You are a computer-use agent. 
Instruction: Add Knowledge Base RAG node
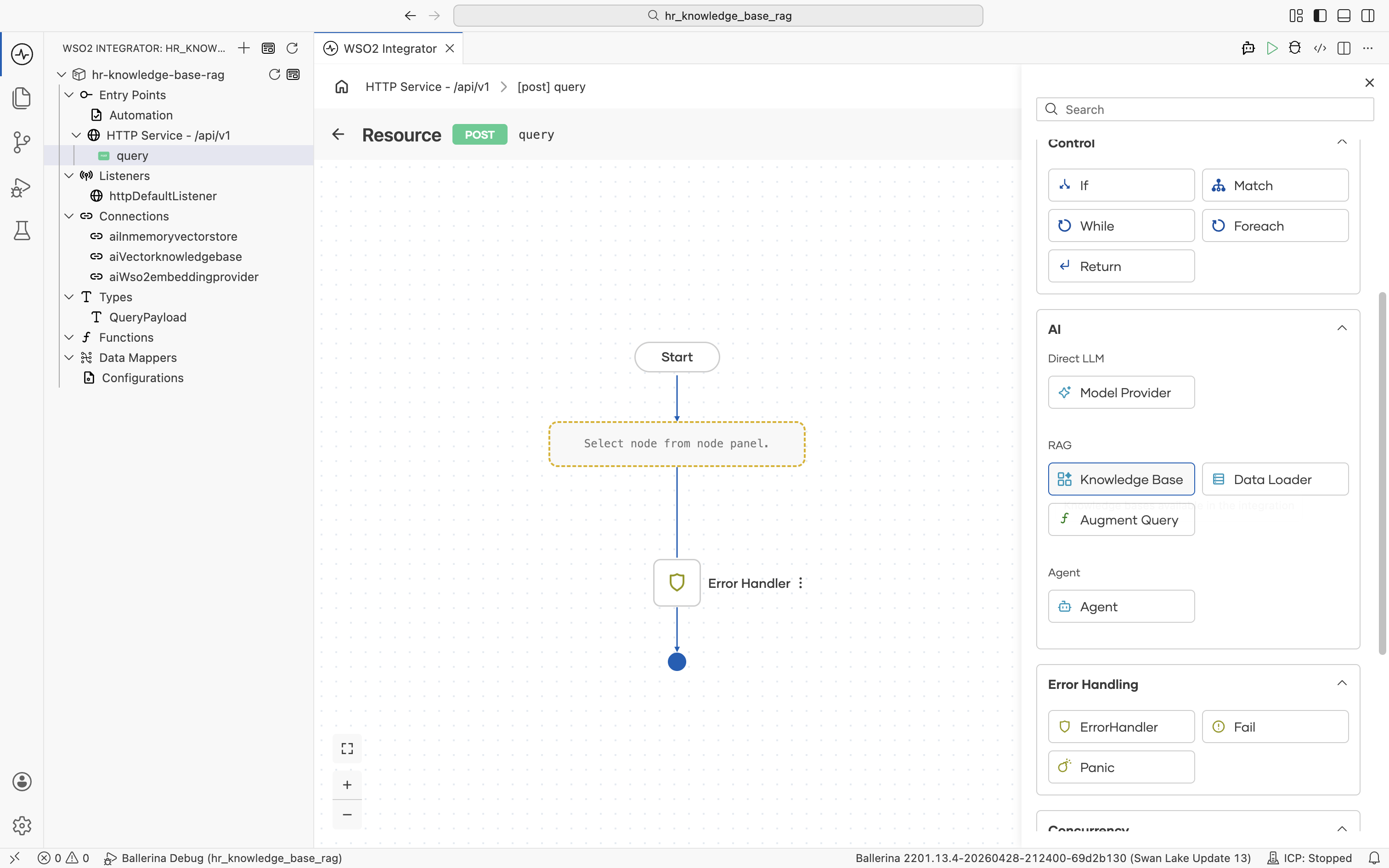(1121, 479)
